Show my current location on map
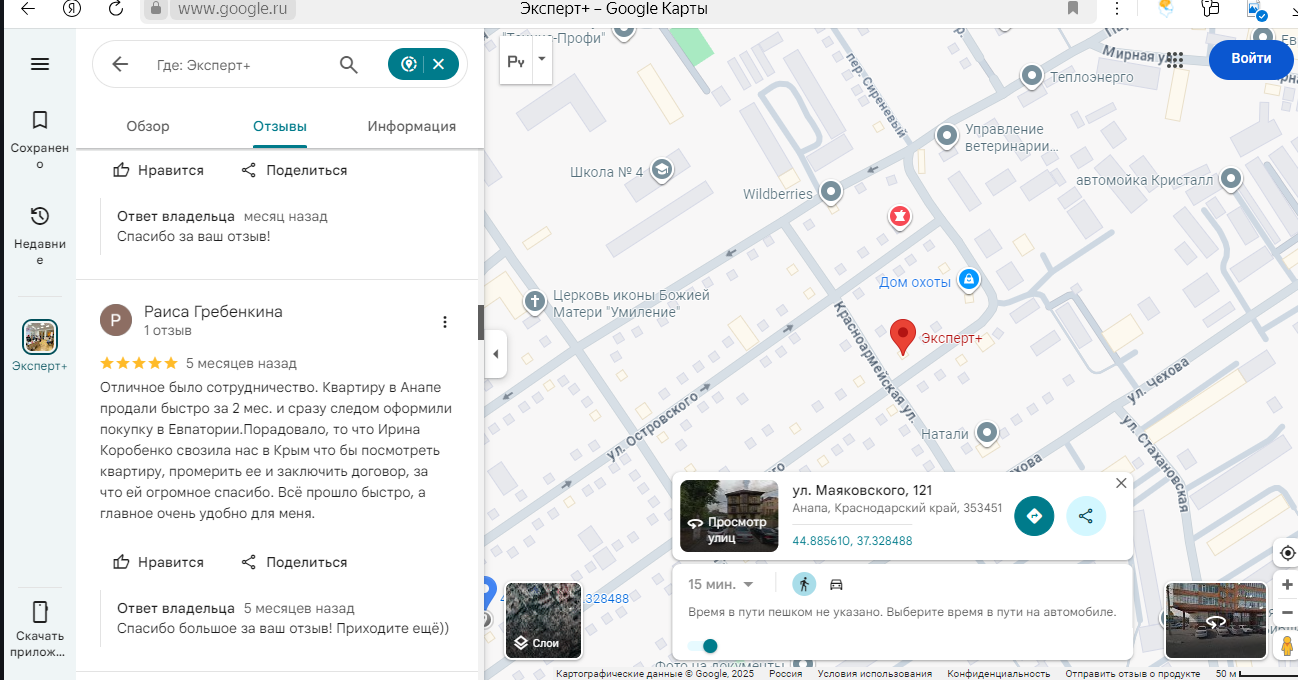1298x680 pixels. click(1287, 553)
